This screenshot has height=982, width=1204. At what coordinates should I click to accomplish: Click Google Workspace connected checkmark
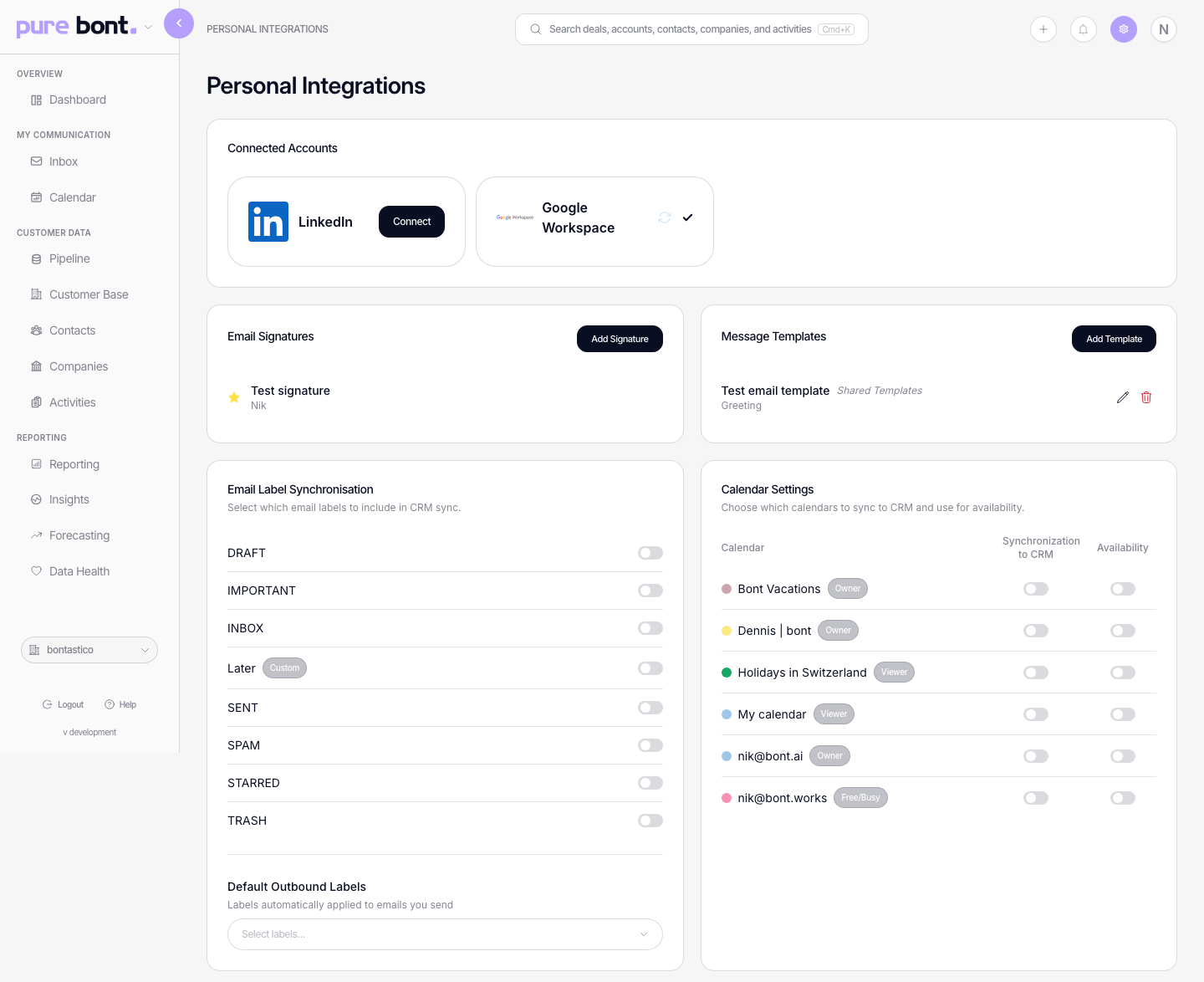(687, 217)
